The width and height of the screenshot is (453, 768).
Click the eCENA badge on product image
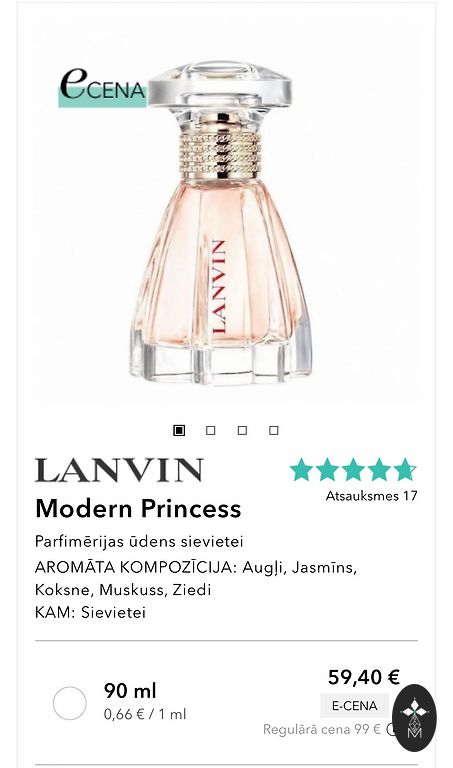coord(103,87)
